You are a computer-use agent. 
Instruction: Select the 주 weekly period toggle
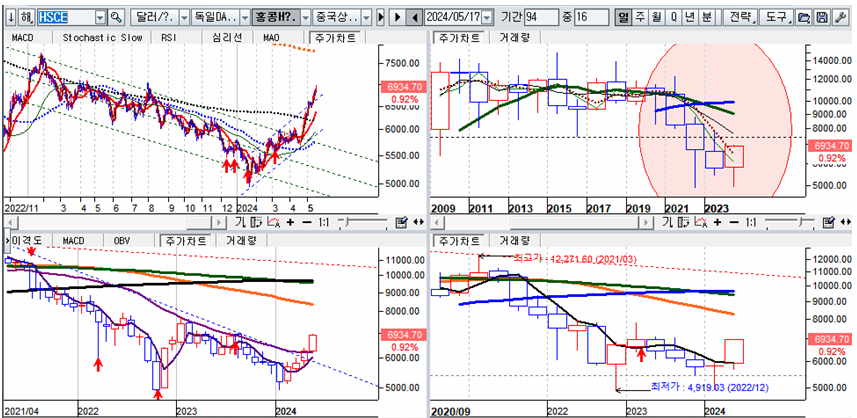point(639,17)
